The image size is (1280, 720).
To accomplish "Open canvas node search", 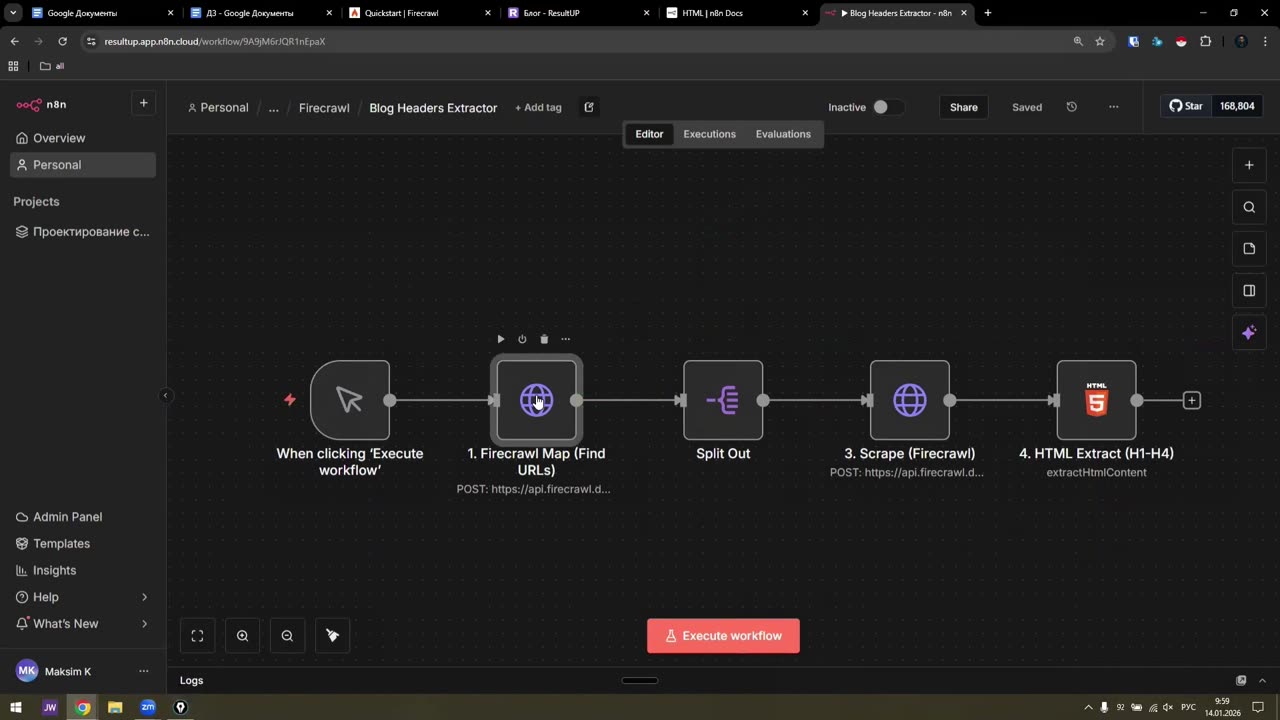I will 1249,207.
